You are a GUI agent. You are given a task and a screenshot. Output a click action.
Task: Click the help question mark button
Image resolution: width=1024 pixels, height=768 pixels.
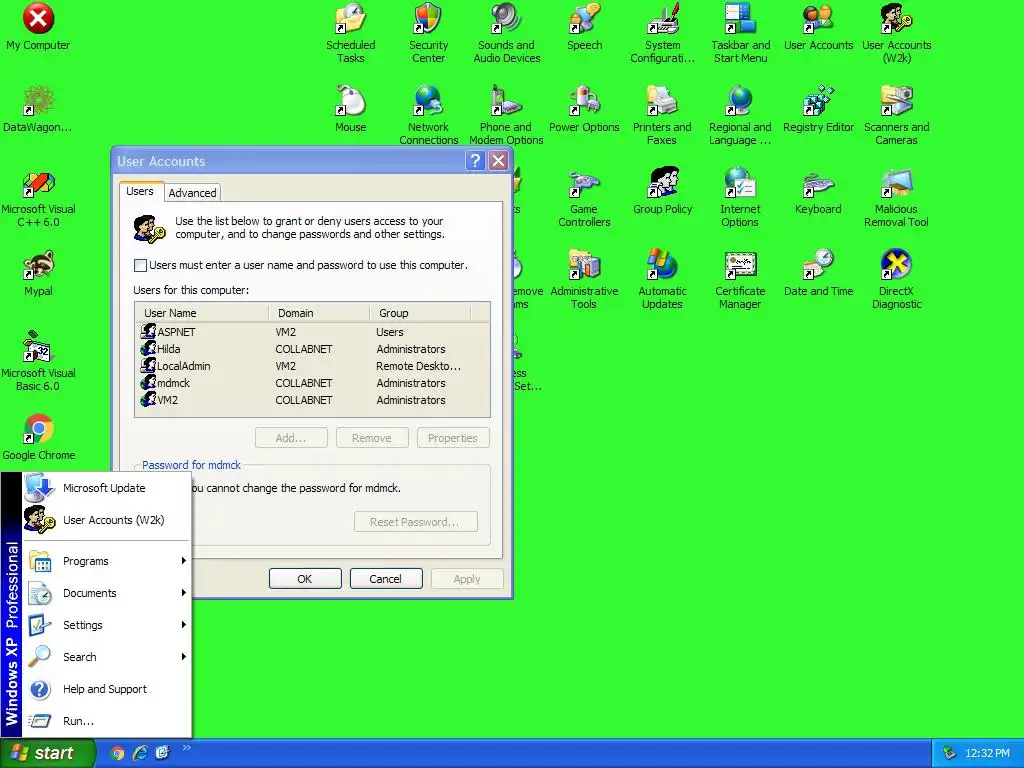click(x=475, y=161)
